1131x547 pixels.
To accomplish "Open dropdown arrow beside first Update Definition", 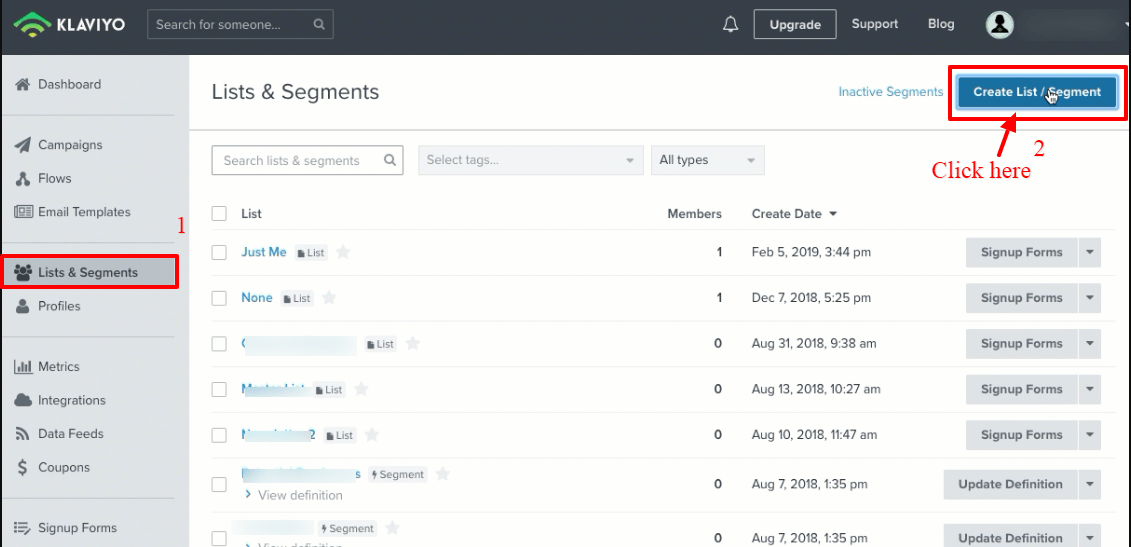I will (x=1090, y=484).
